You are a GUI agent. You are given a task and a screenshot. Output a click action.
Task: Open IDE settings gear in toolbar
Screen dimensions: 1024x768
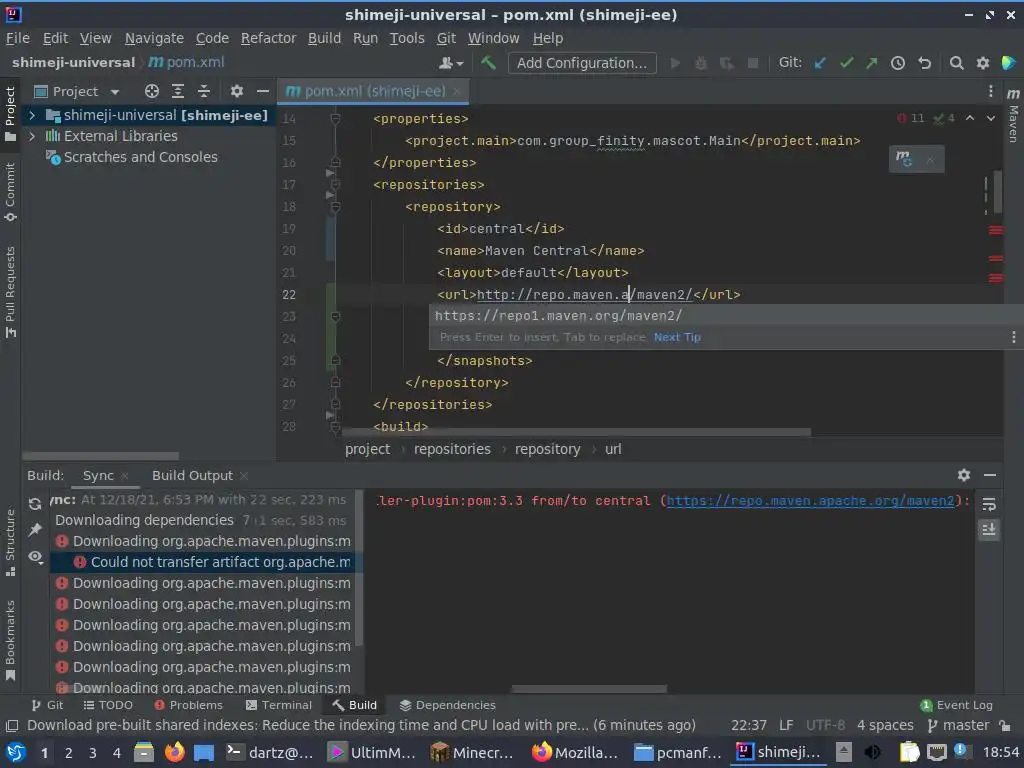point(982,63)
